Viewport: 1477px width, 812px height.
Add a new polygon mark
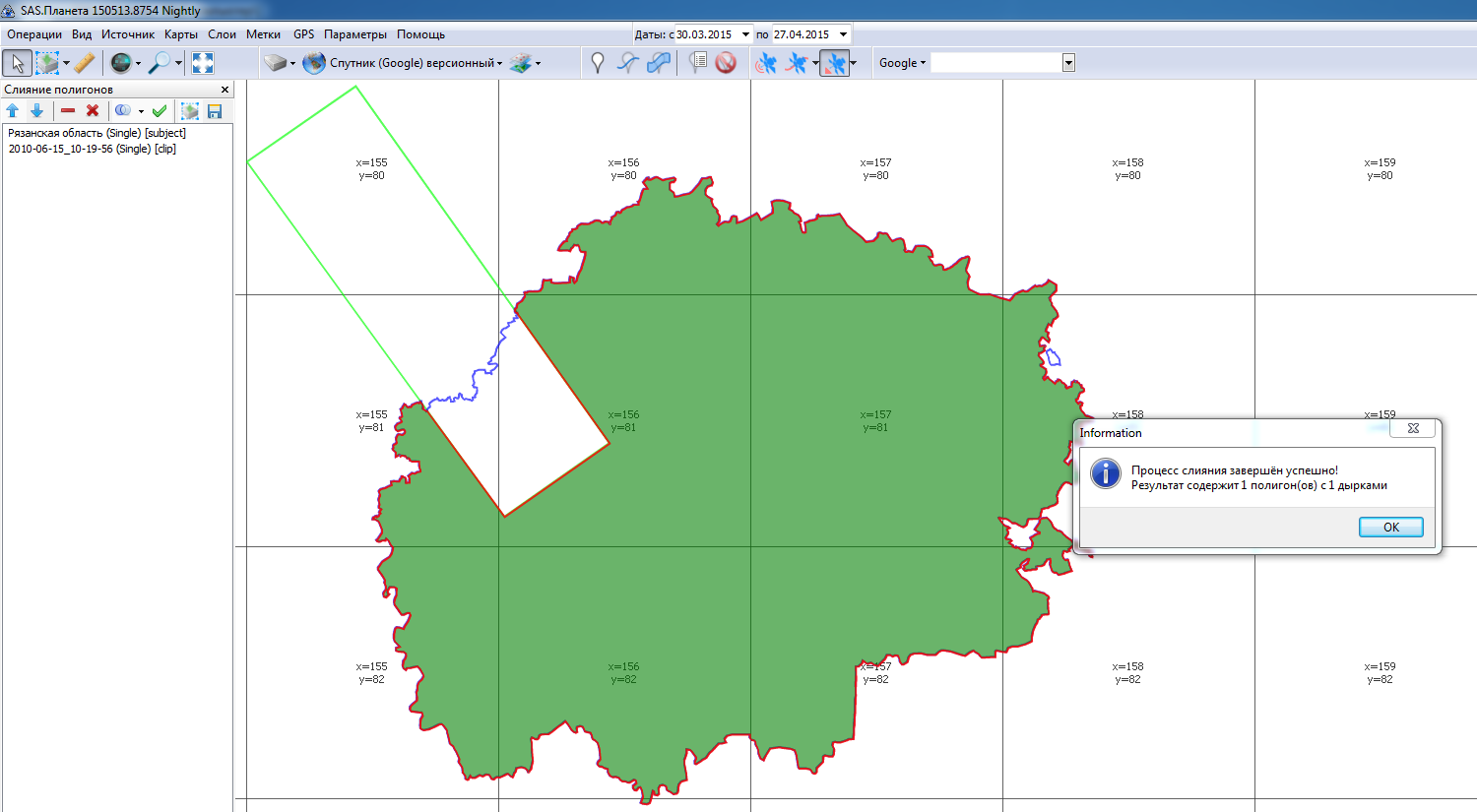[x=659, y=63]
